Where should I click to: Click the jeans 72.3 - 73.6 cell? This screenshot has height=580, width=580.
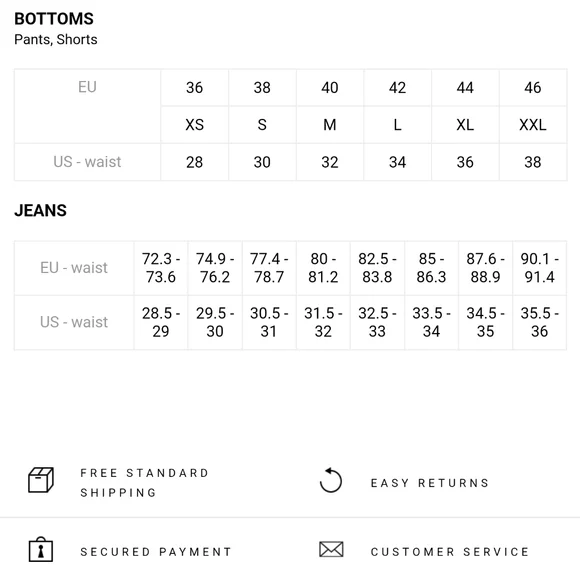pos(161,268)
